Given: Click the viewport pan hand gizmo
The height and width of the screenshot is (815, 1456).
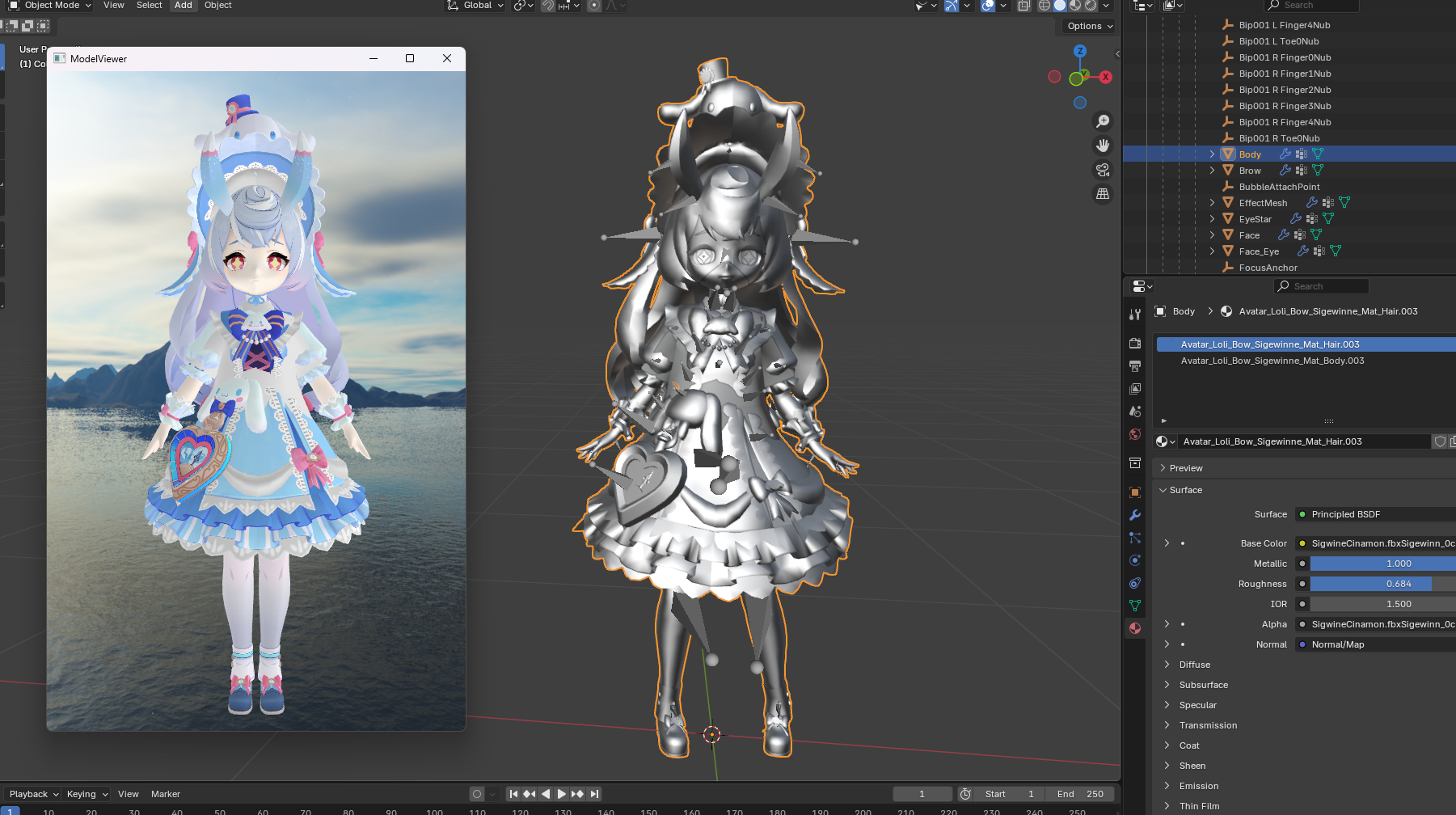Looking at the screenshot, I should click(1103, 146).
